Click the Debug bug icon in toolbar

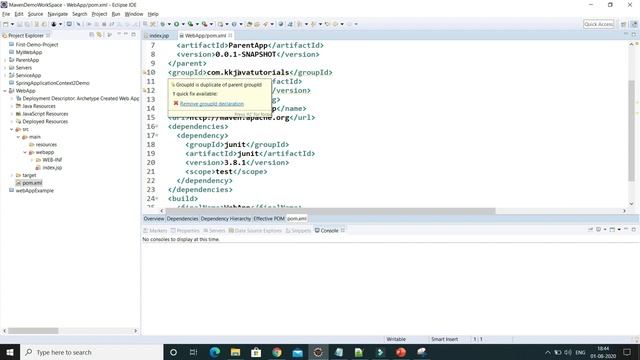tap(162, 24)
